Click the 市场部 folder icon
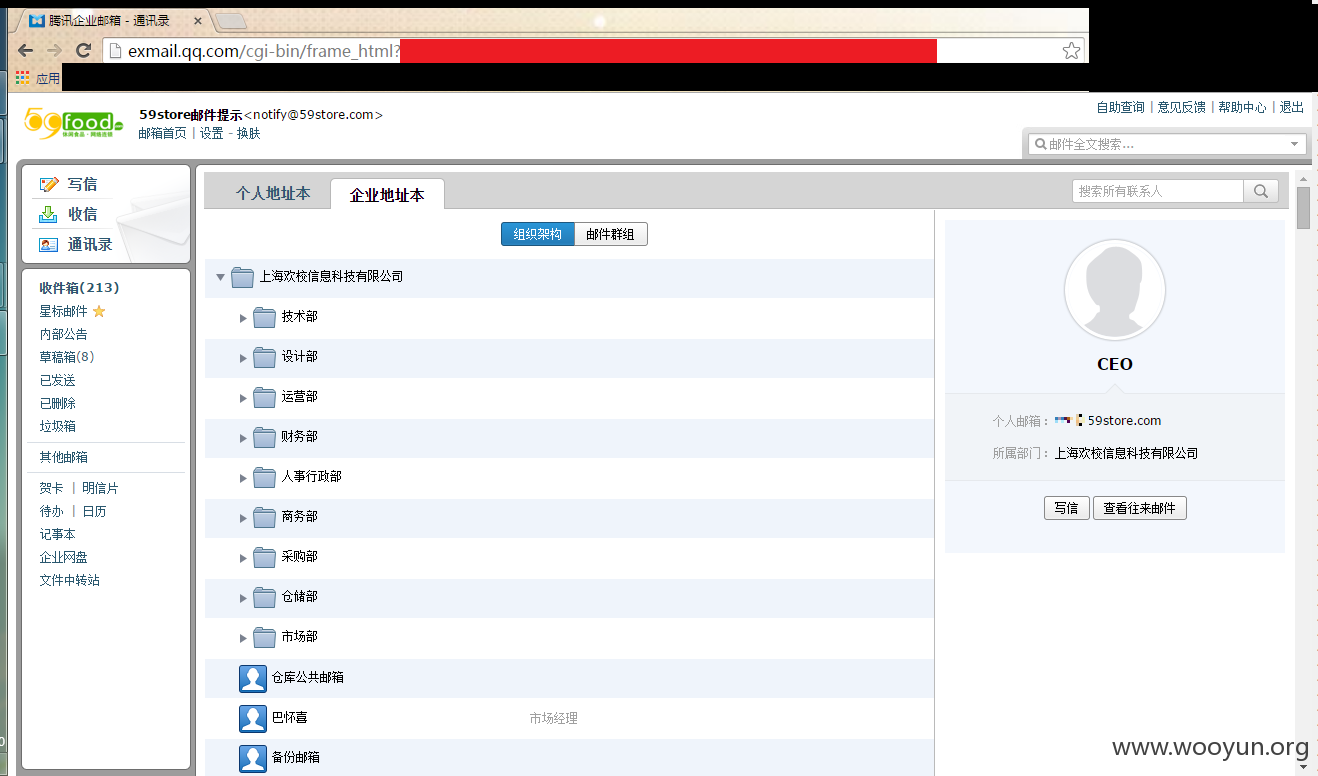Screen dimensions: 1318x776 point(264,637)
